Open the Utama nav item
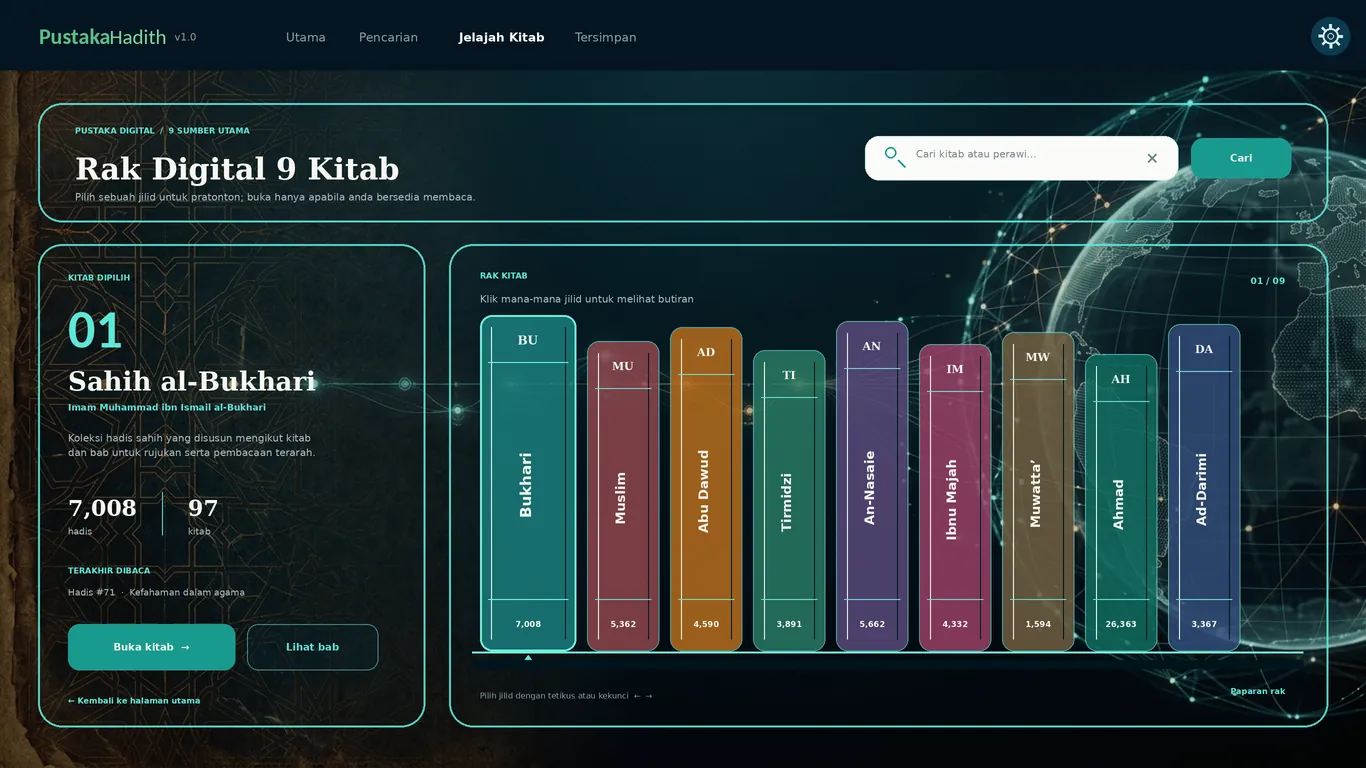Screen dimensions: 1366x768 click(306, 37)
